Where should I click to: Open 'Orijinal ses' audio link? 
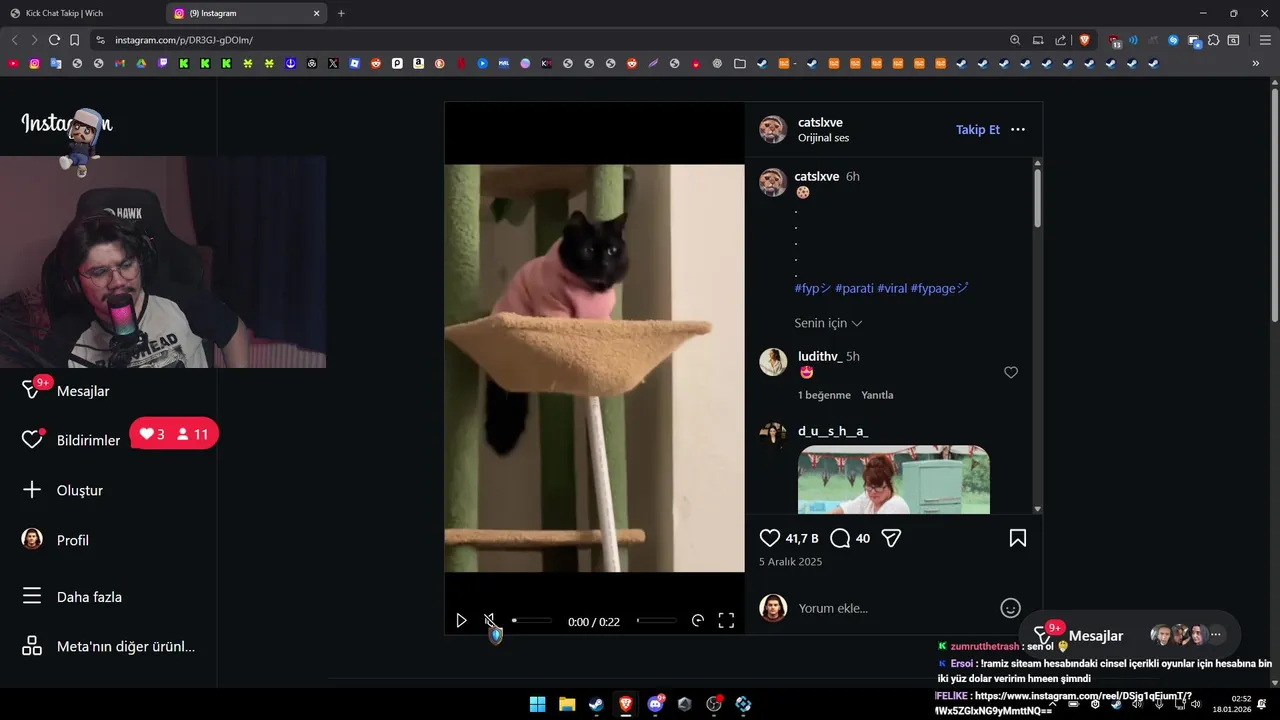tap(823, 138)
